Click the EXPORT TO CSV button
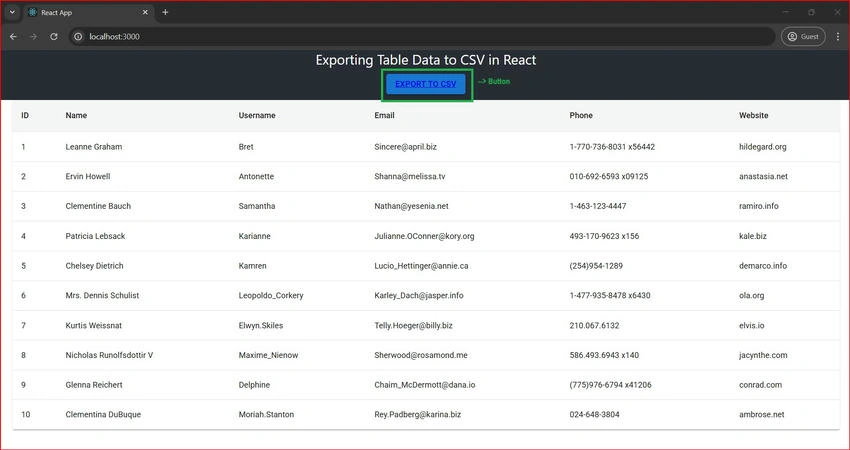The width and height of the screenshot is (850, 450). (426, 84)
